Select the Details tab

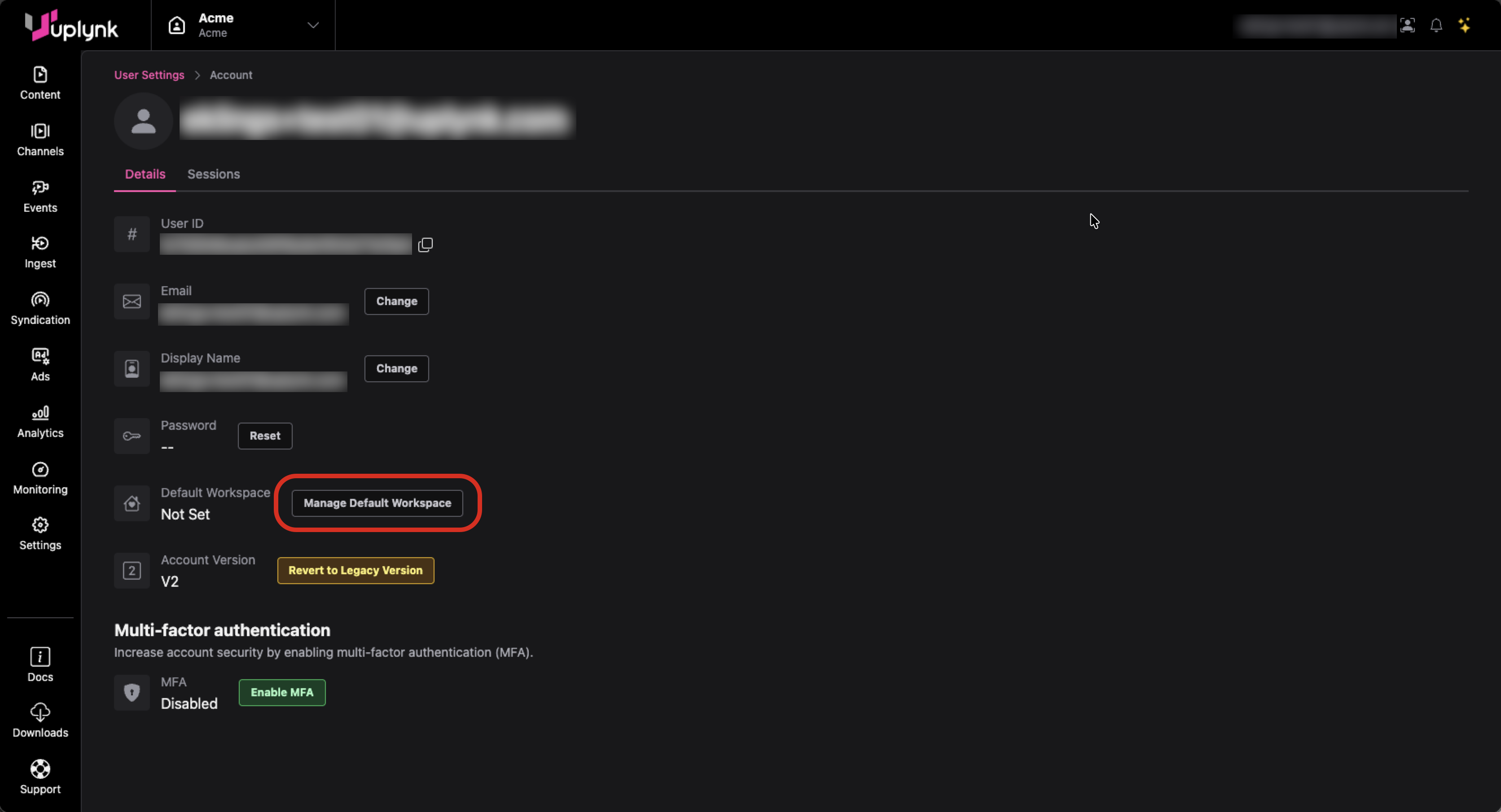[x=145, y=174]
